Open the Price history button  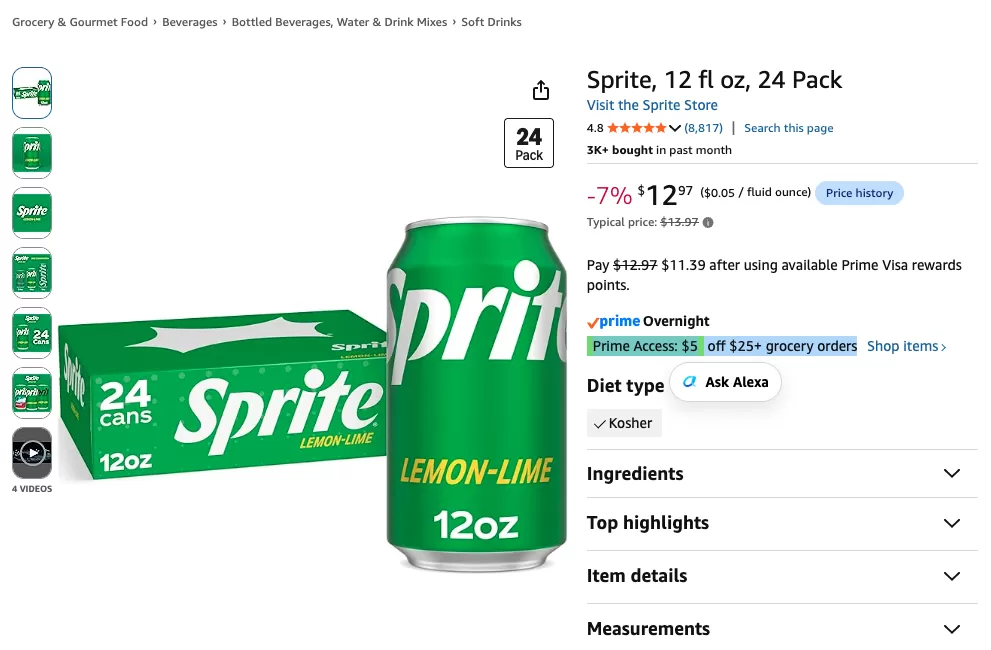[860, 193]
